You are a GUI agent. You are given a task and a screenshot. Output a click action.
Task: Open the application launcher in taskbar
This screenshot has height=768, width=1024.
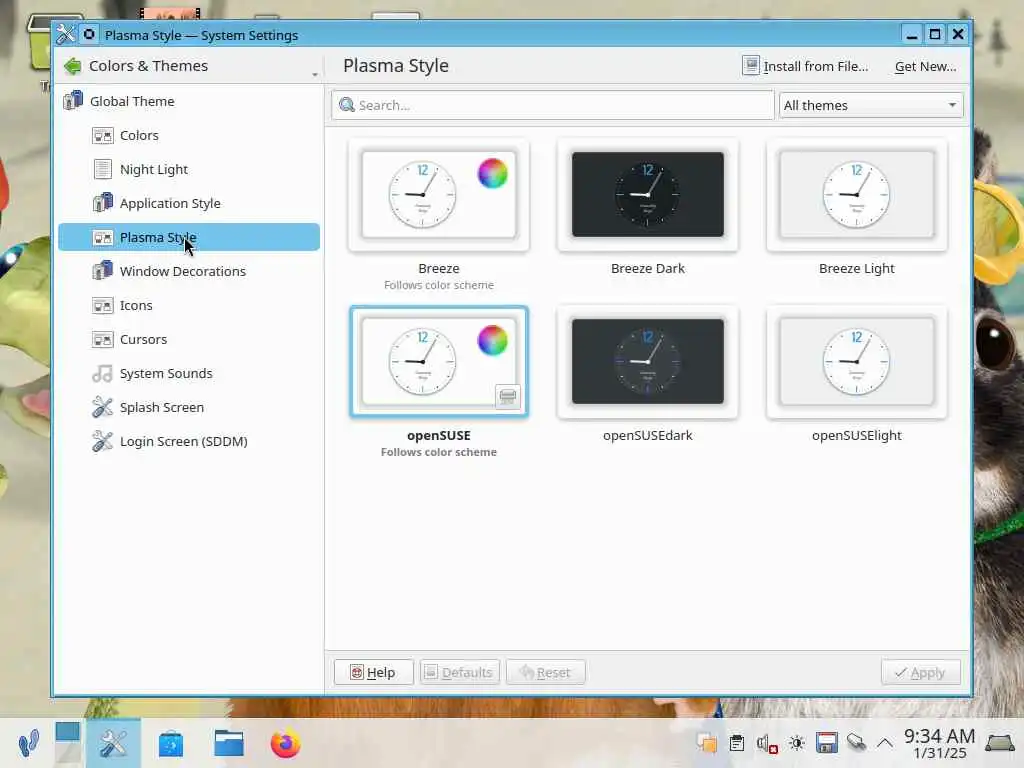point(29,743)
